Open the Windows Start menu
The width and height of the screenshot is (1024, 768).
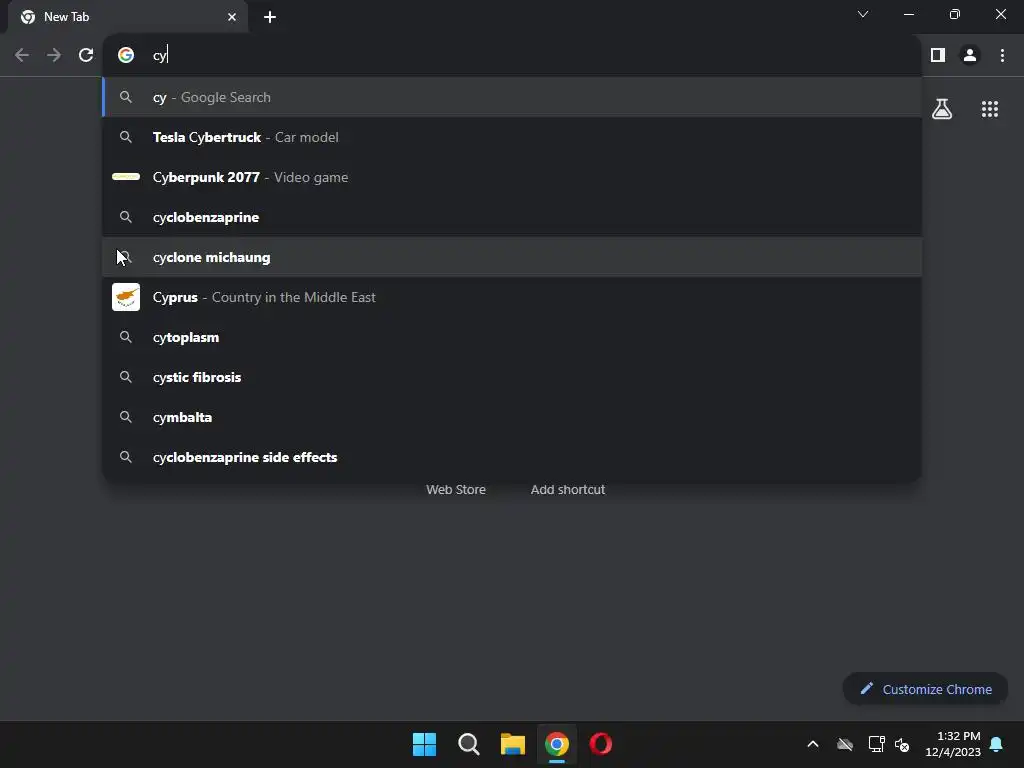tap(424, 744)
